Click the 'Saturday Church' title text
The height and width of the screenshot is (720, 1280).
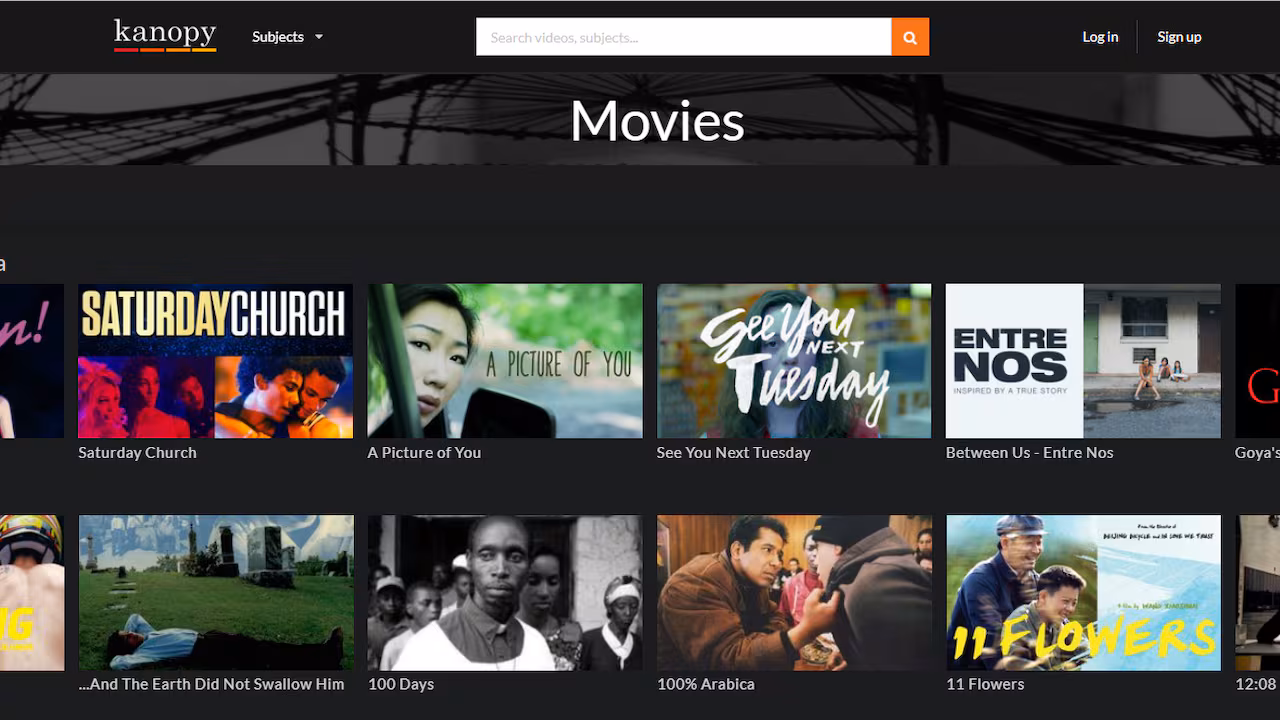pos(137,453)
